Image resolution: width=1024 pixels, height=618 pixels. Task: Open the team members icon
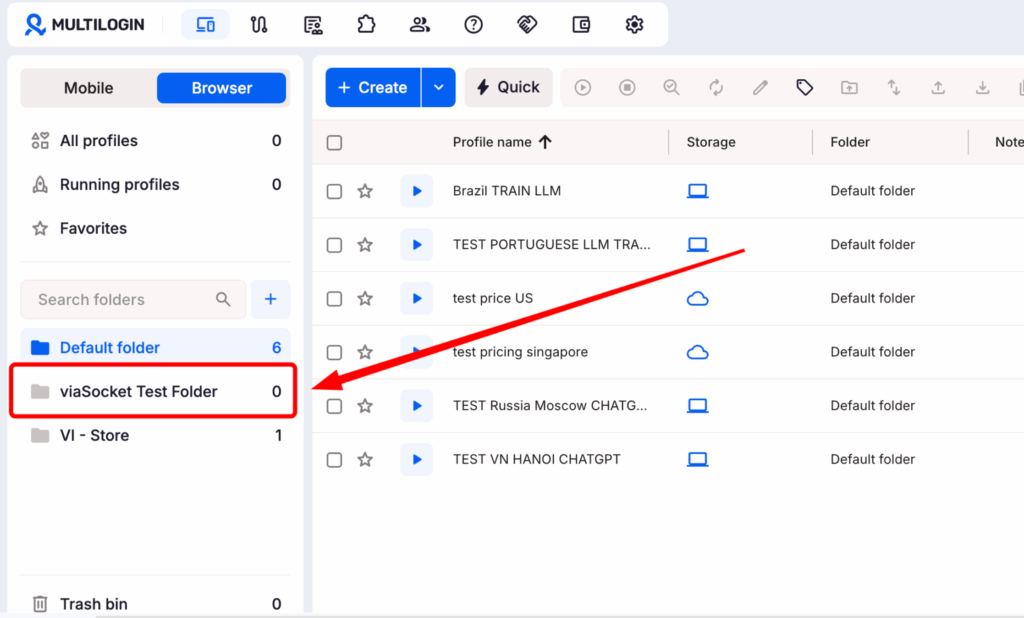coord(419,25)
